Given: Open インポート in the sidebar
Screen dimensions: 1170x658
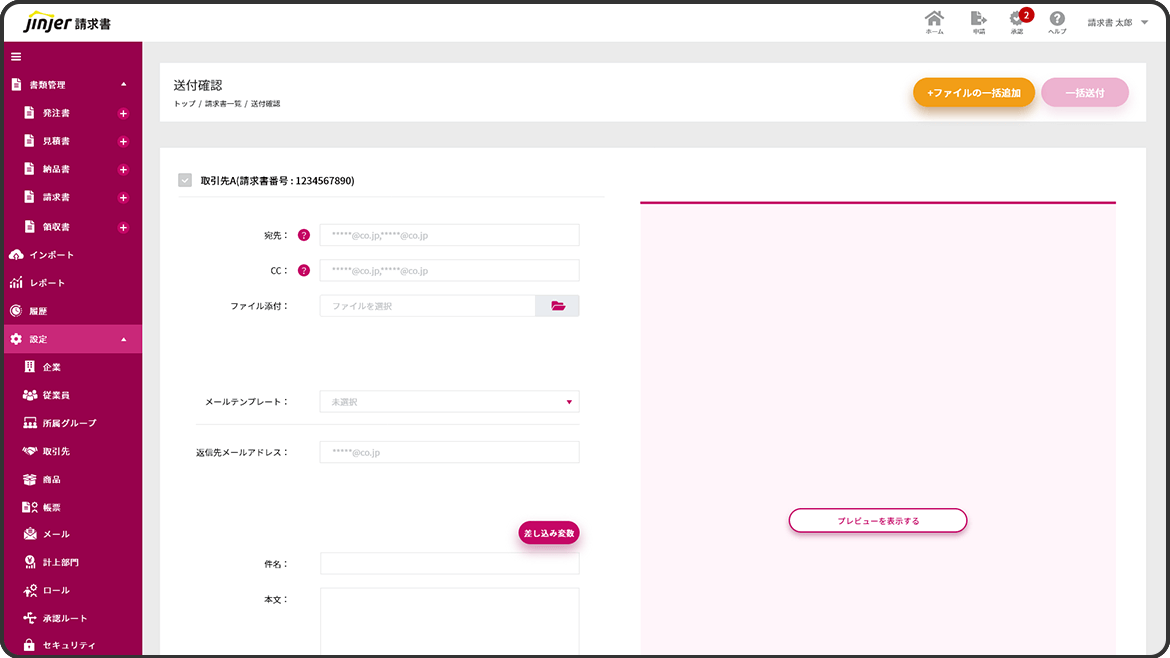Looking at the screenshot, I should pyautogui.click(x=51, y=255).
